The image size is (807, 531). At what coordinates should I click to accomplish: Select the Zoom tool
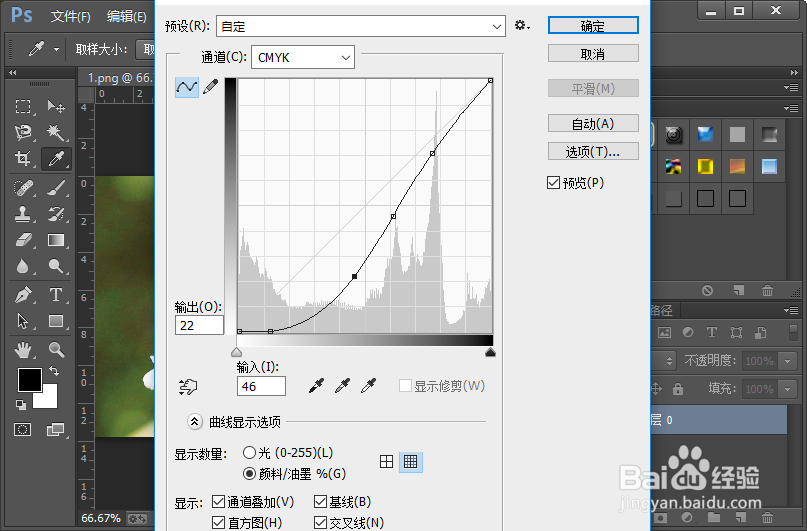tap(56, 350)
